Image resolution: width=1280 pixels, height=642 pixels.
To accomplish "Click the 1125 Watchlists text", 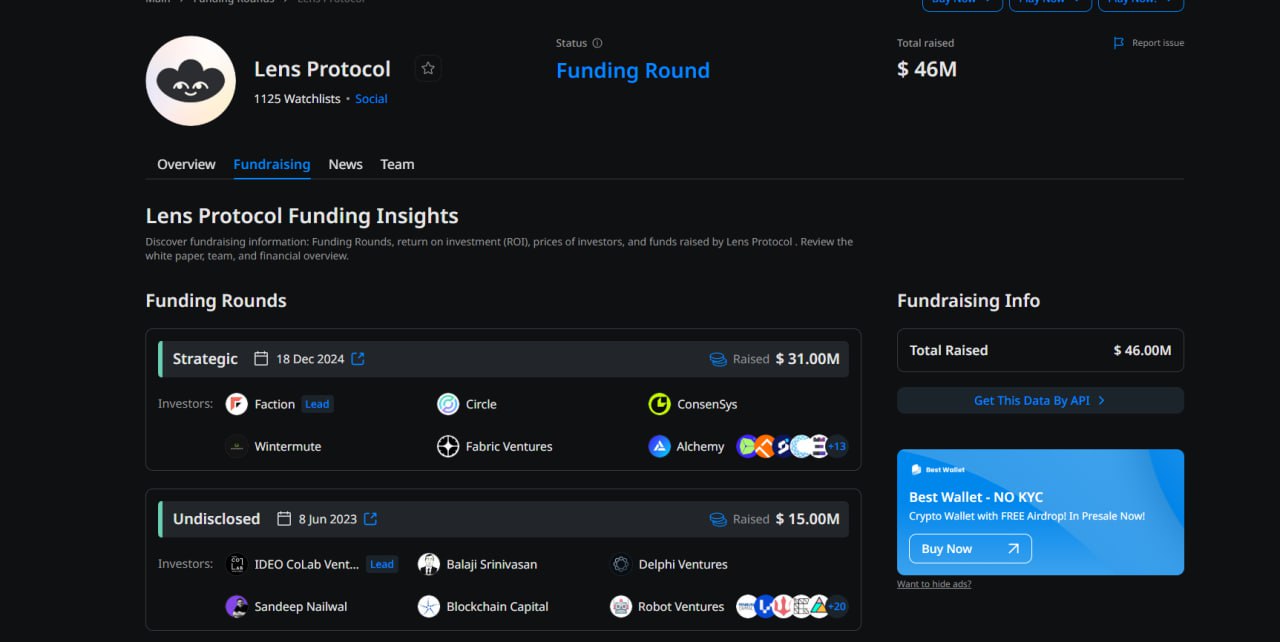I will click(x=297, y=99).
